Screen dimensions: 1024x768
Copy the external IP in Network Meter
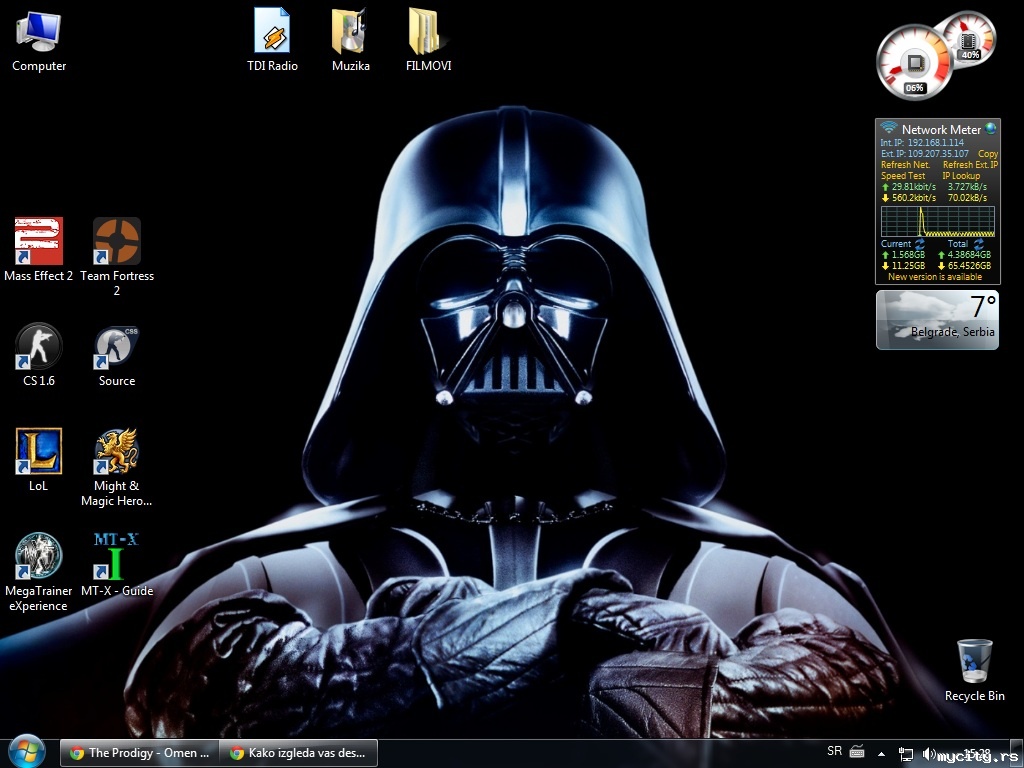987,153
